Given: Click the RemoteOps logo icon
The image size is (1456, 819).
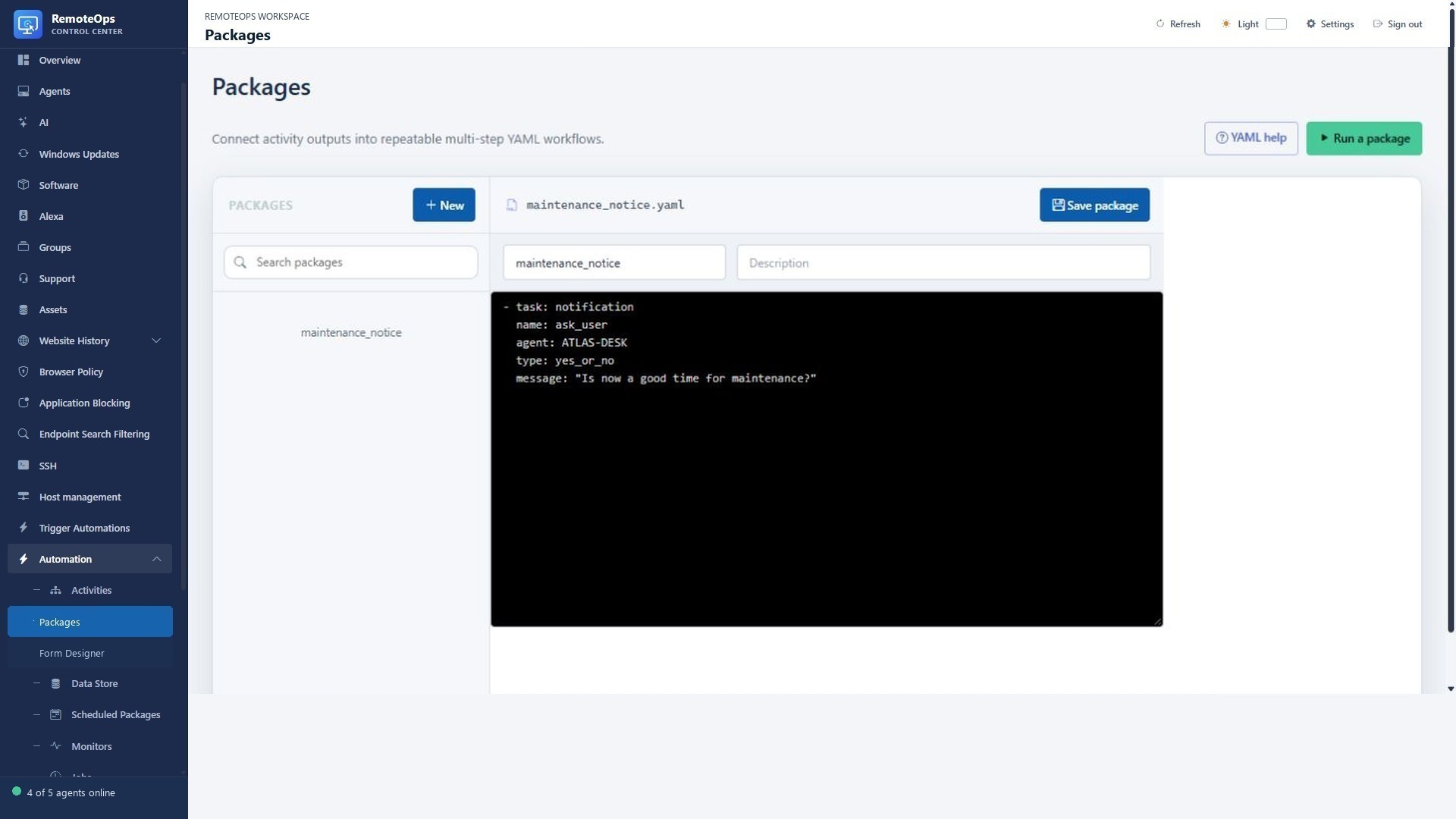Looking at the screenshot, I should click(28, 24).
